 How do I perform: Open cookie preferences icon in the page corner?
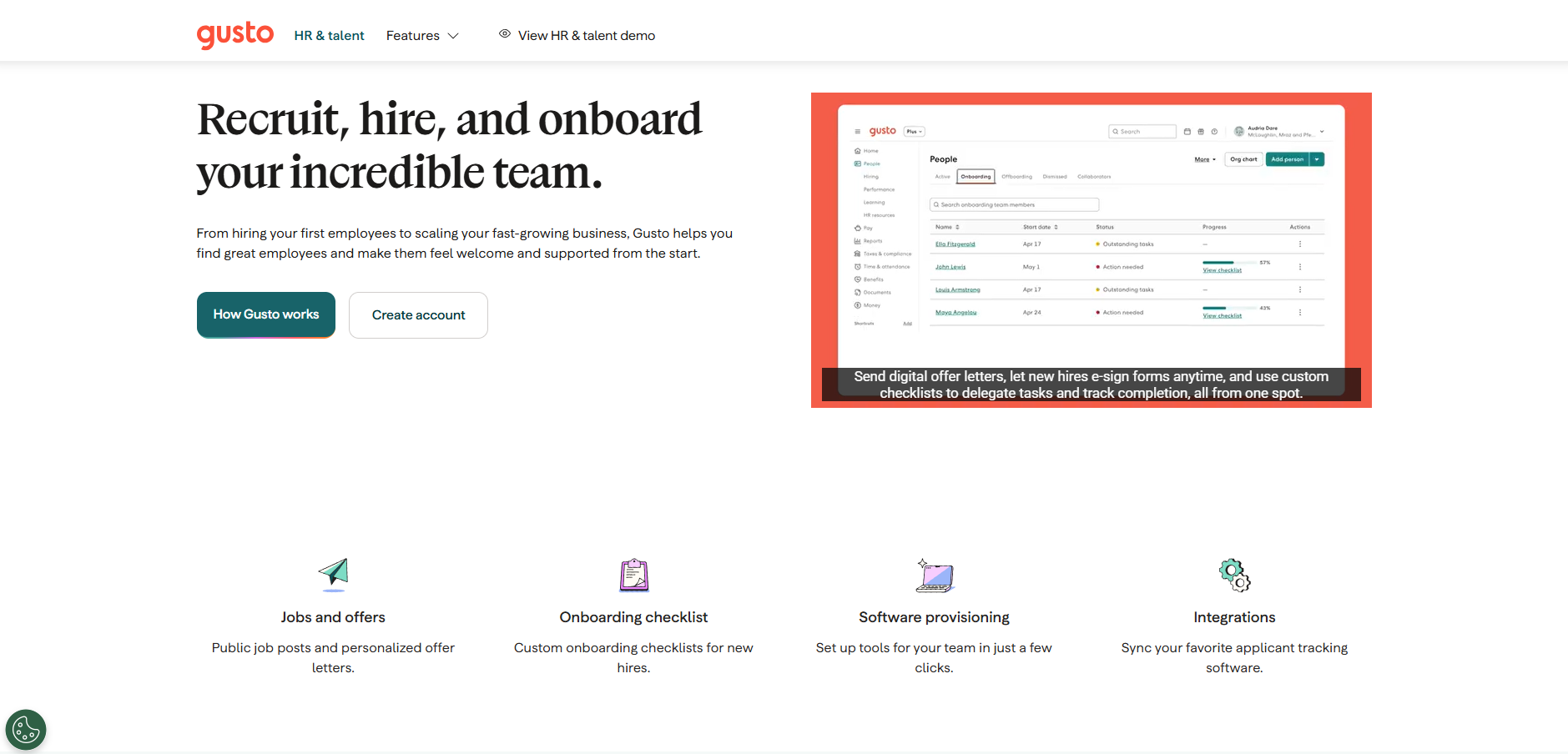pos(26,730)
